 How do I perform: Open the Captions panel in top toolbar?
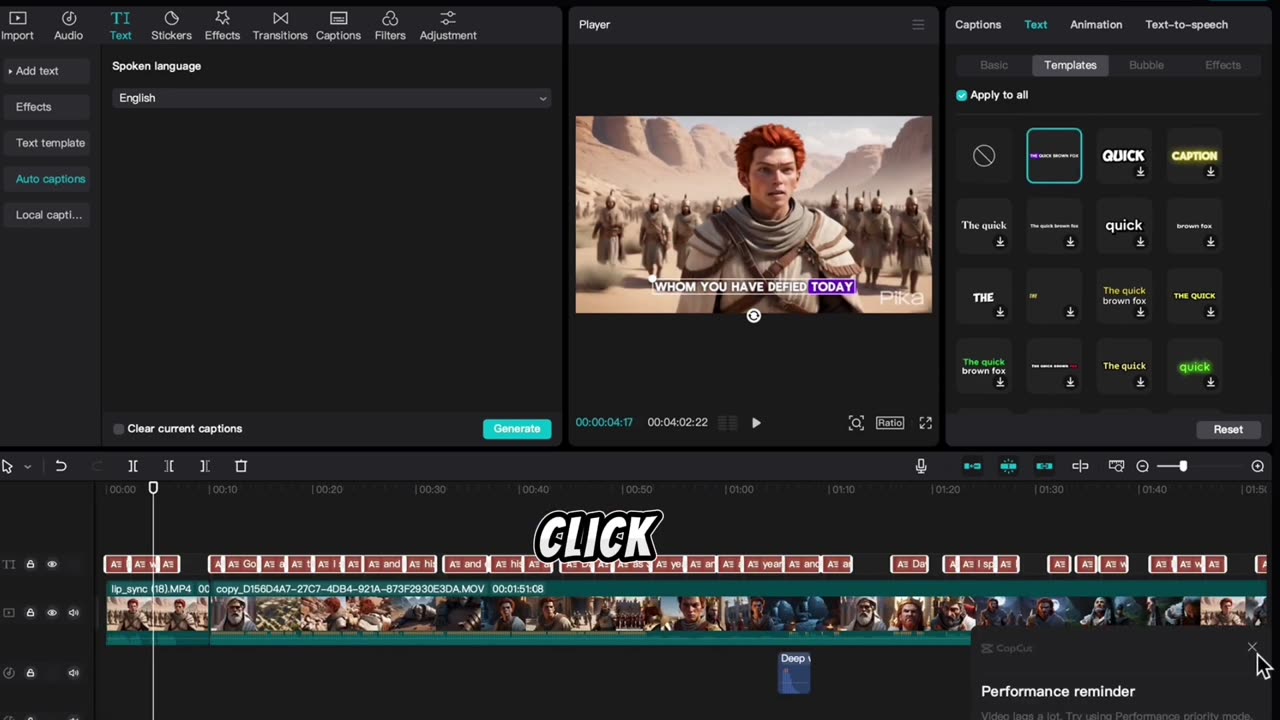[x=338, y=25]
